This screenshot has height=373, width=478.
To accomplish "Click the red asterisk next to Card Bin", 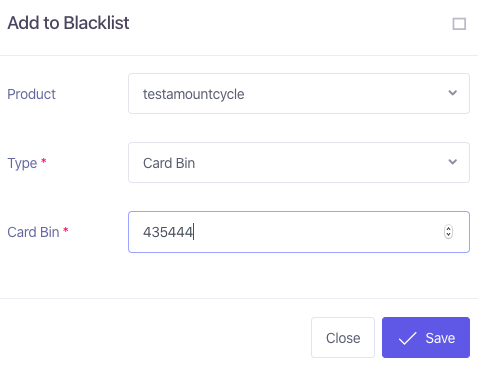I will tap(66, 230).
